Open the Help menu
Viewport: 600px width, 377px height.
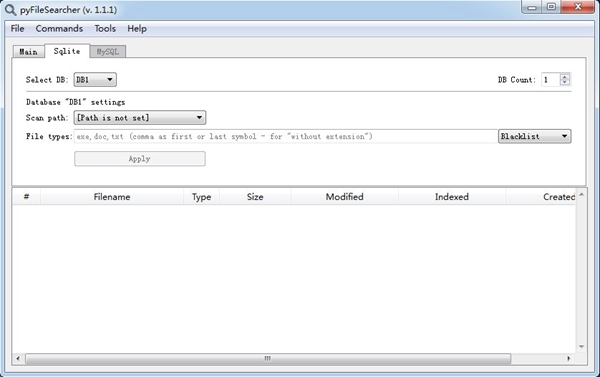click(x=137, y=29)
